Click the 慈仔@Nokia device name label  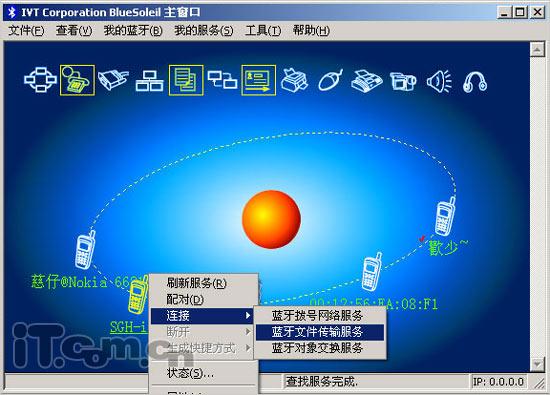pos(89,282)
